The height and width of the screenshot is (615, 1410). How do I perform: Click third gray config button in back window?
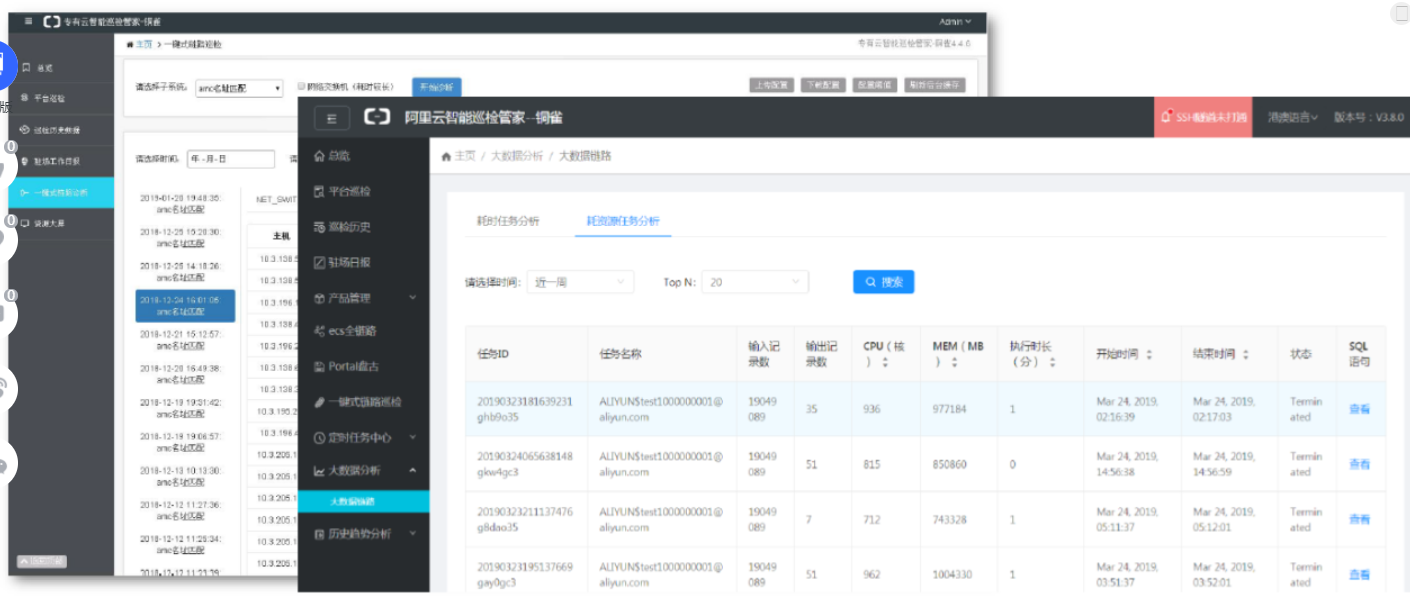874,85
